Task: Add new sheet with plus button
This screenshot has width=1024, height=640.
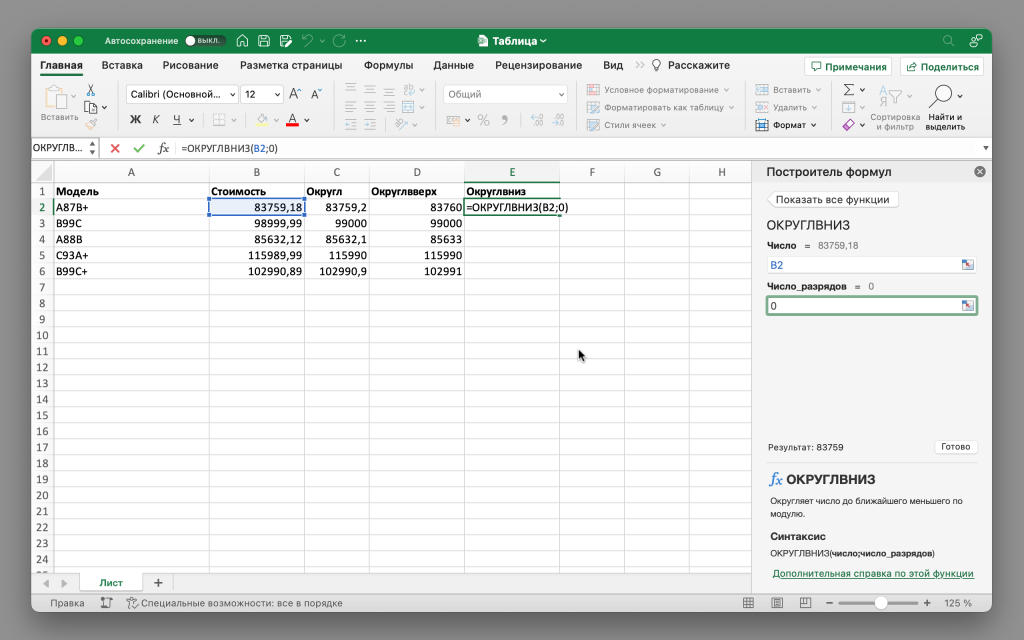Action: click(x=158, y=583)
